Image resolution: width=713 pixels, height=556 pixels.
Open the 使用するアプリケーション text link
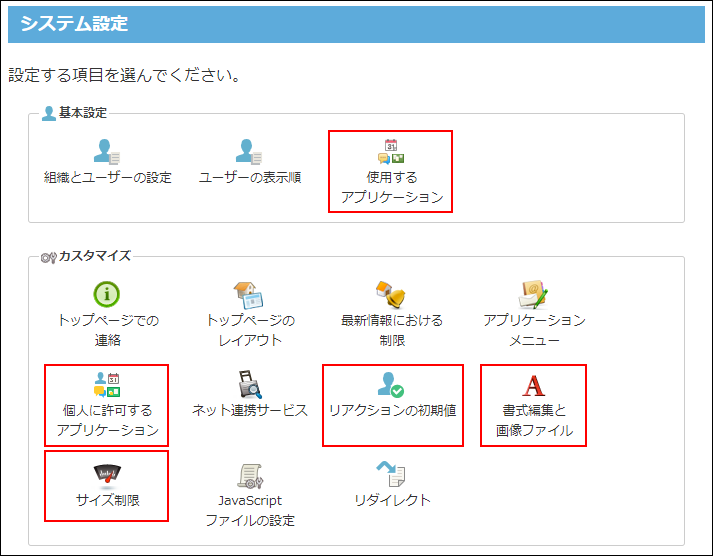(x=392, y=187)
